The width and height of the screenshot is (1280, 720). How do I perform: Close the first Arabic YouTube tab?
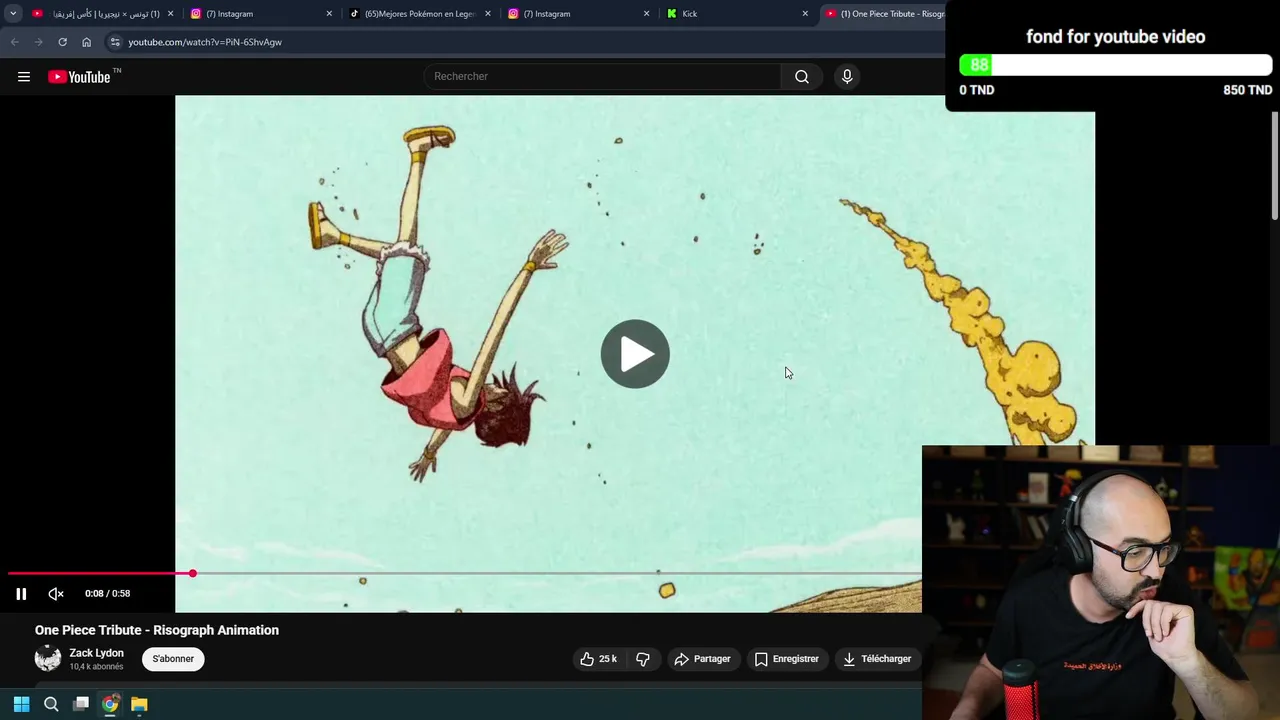point(171,14)
